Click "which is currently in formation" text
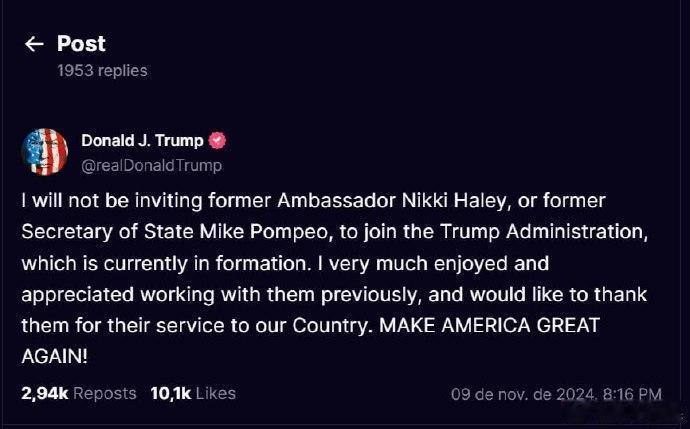This screenshot has width=690, height=429. click(164, 264)
